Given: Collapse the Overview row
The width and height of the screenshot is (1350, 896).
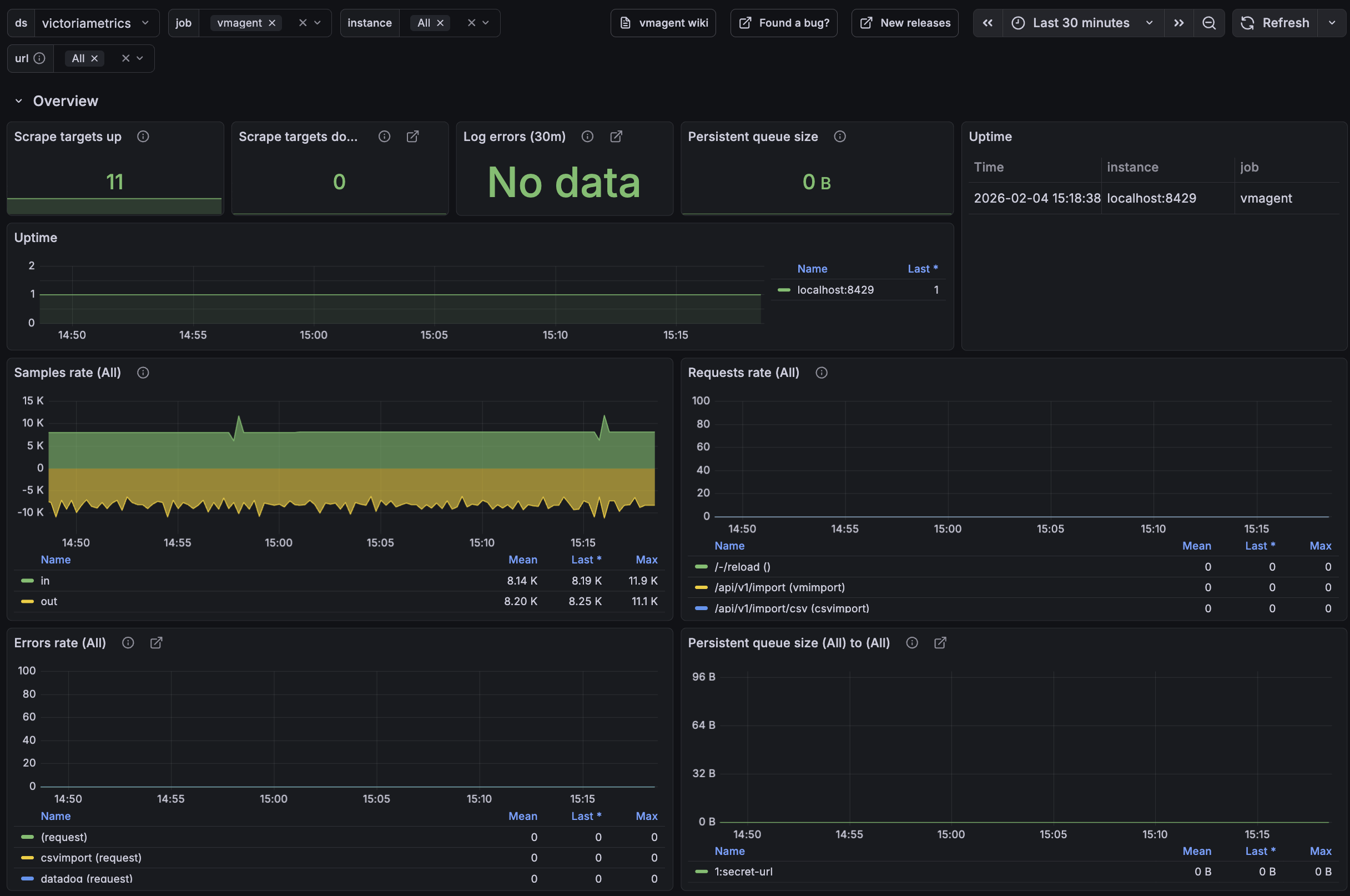Looking at the screenshot, I should point(19,101).
